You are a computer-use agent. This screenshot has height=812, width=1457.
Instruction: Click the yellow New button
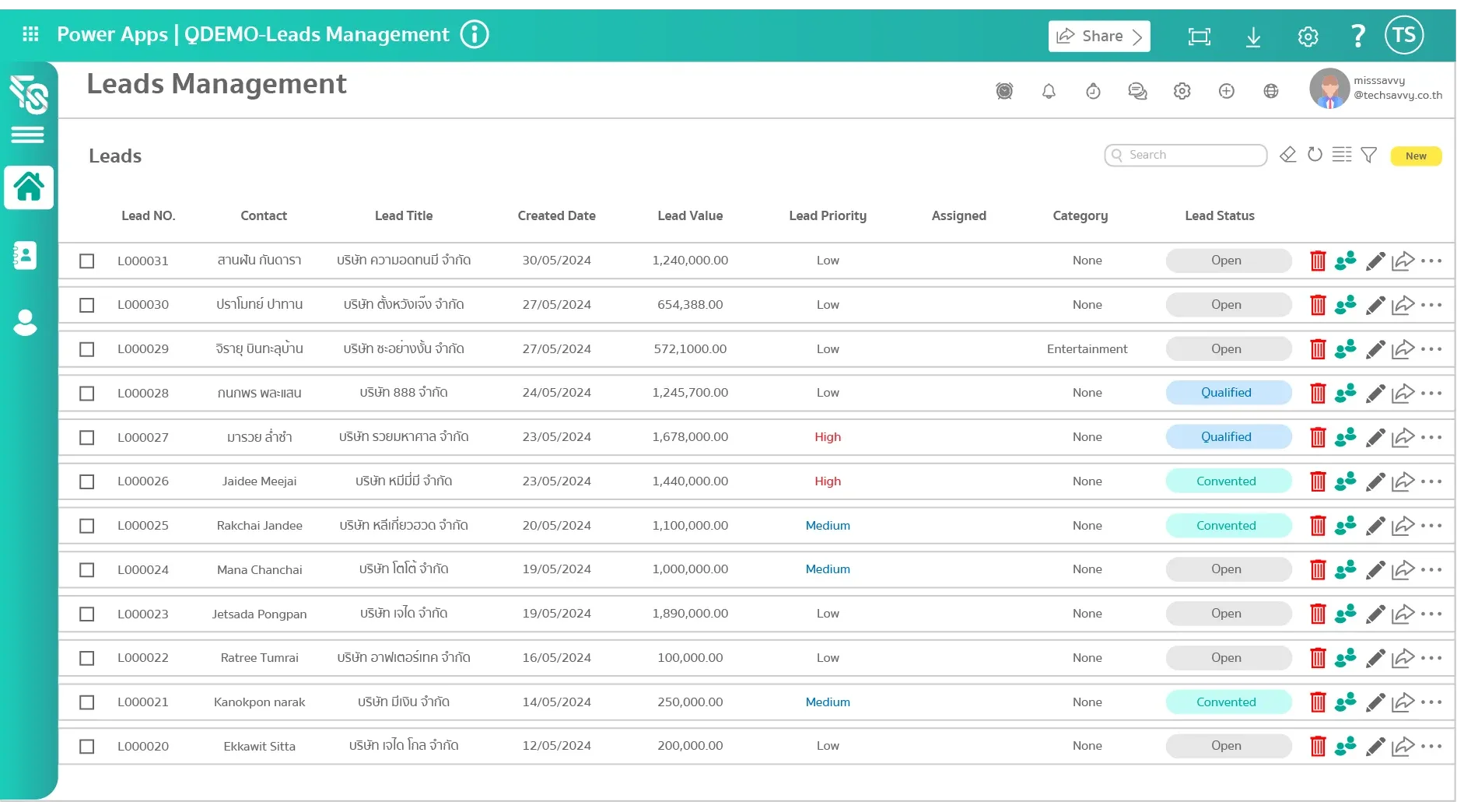(1415, 156)
